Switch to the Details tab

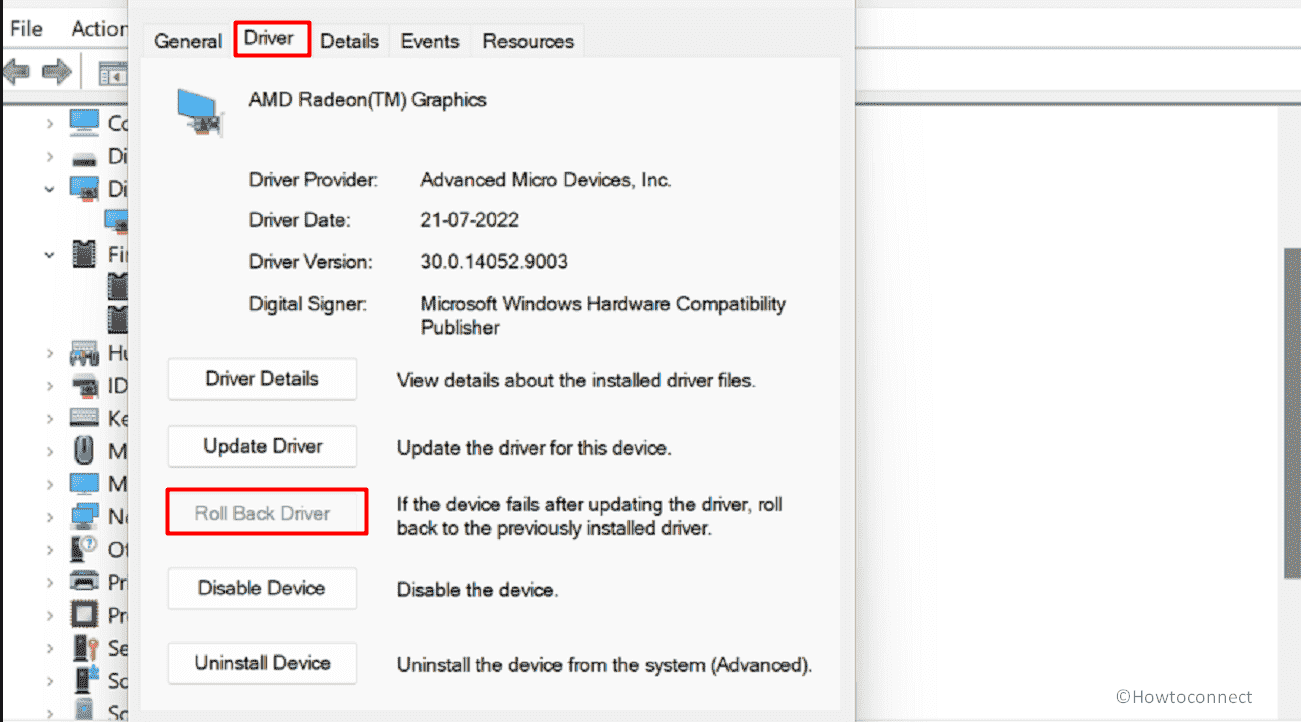pos(350,41)
